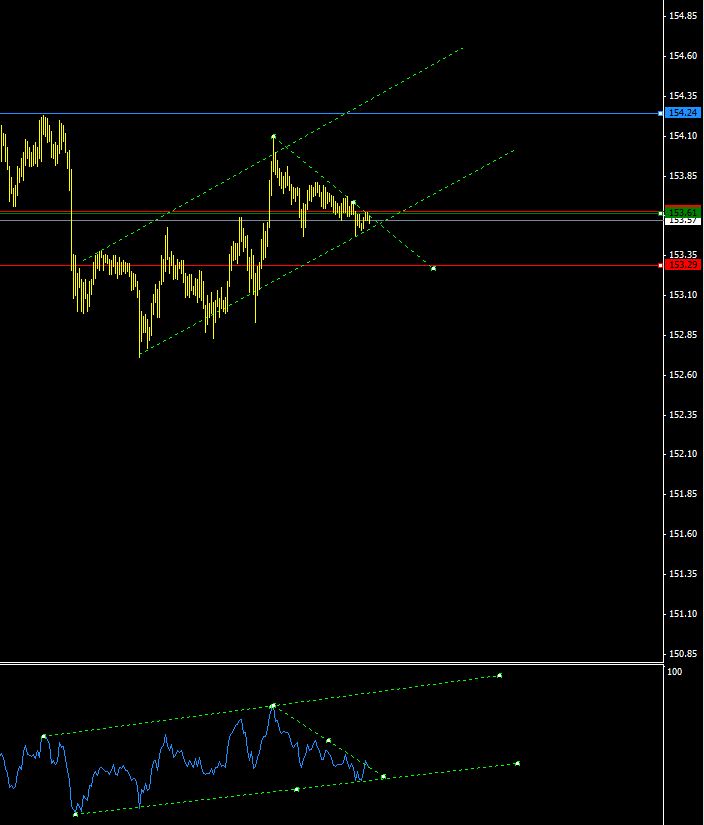The width and height of the screenshot is (704, 825).
Task: Click the 154.85 price axis label
Action: [x=683, y=16]
